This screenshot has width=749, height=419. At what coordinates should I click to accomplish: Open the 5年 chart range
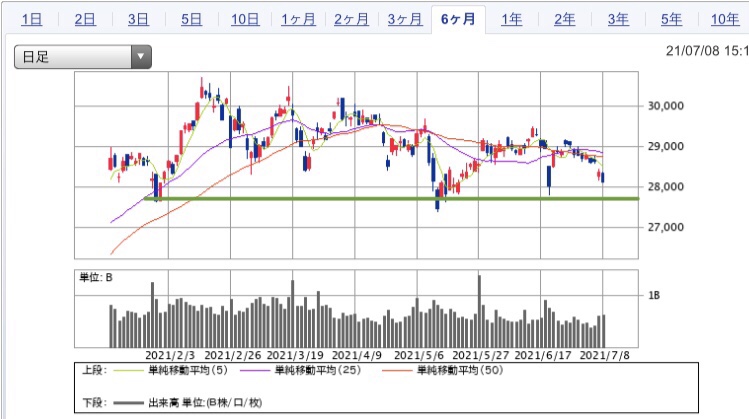click(x=671, y=19)
